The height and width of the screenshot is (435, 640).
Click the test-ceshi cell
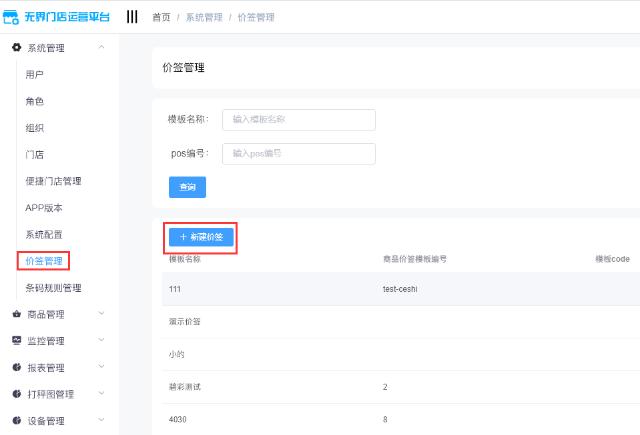(x=400, y=289)
